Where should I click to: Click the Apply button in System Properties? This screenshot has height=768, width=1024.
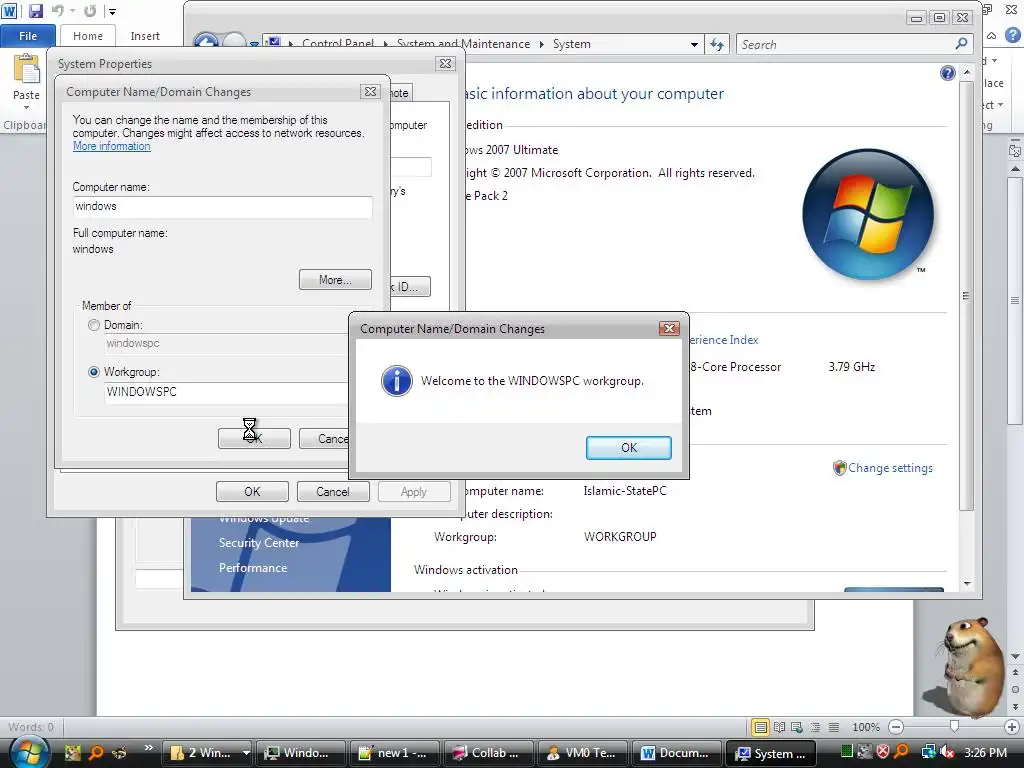point(413,492)
